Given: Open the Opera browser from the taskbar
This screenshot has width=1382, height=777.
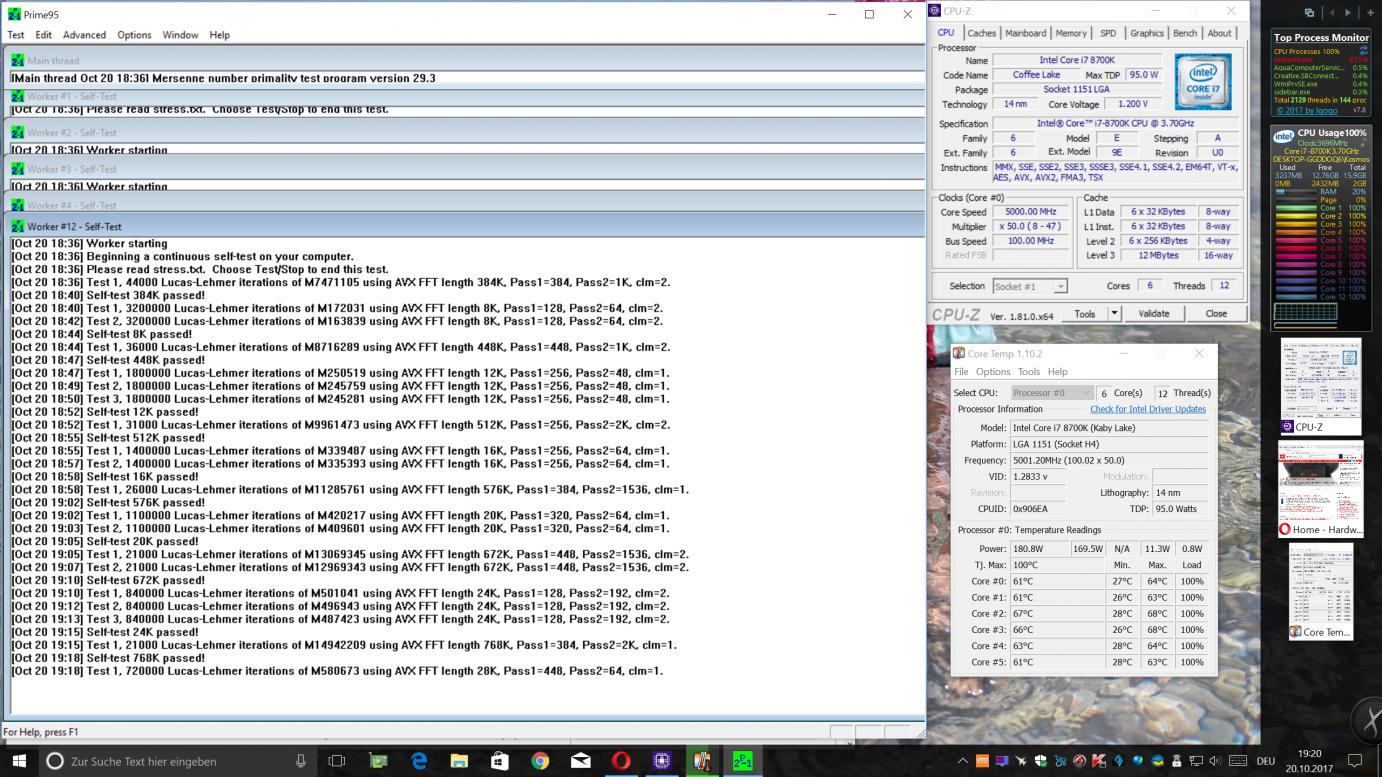Looking at the screenshot, I should pyautogui.click(x=621, y=761).
